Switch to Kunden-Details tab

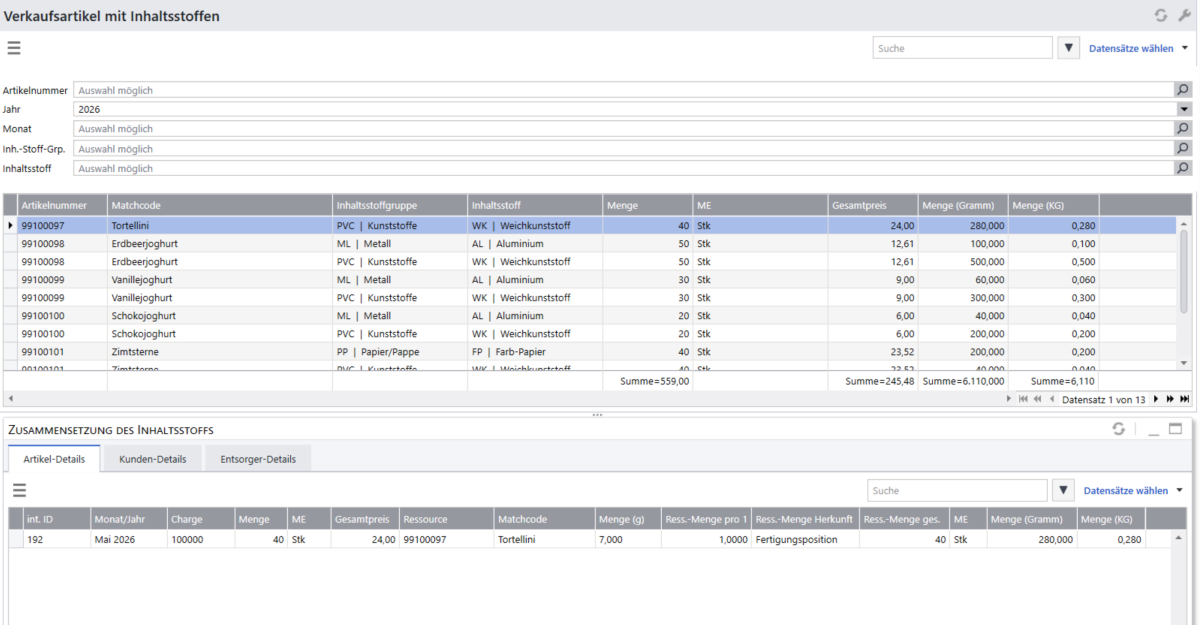[152, 459]
